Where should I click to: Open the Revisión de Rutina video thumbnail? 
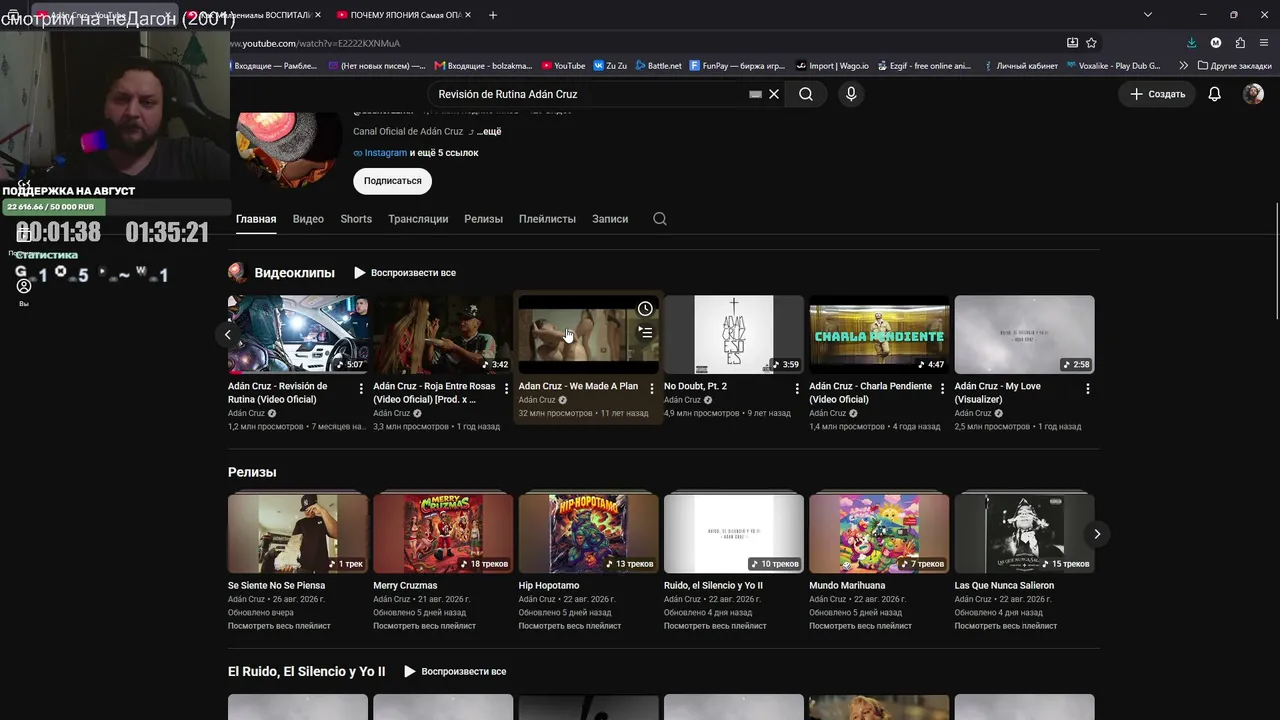click(x=298, y=334)
